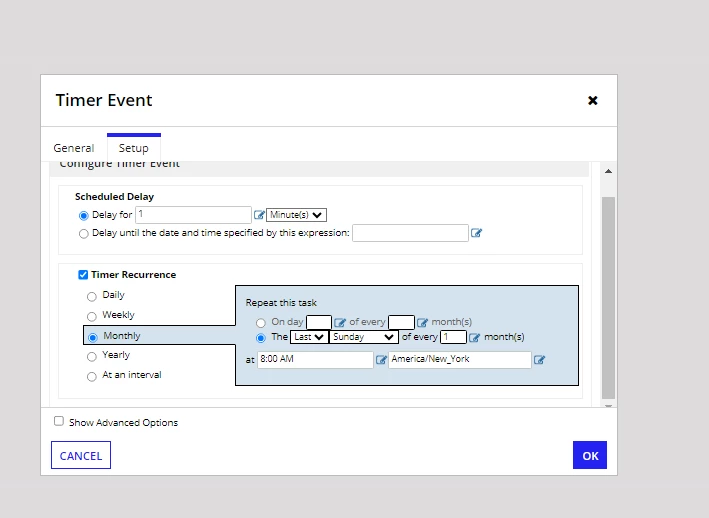This screenshot has height=518, width=709.
Task: Click the scroll up arrow of dialog scrollbar
Action: [x=608, y=171]
